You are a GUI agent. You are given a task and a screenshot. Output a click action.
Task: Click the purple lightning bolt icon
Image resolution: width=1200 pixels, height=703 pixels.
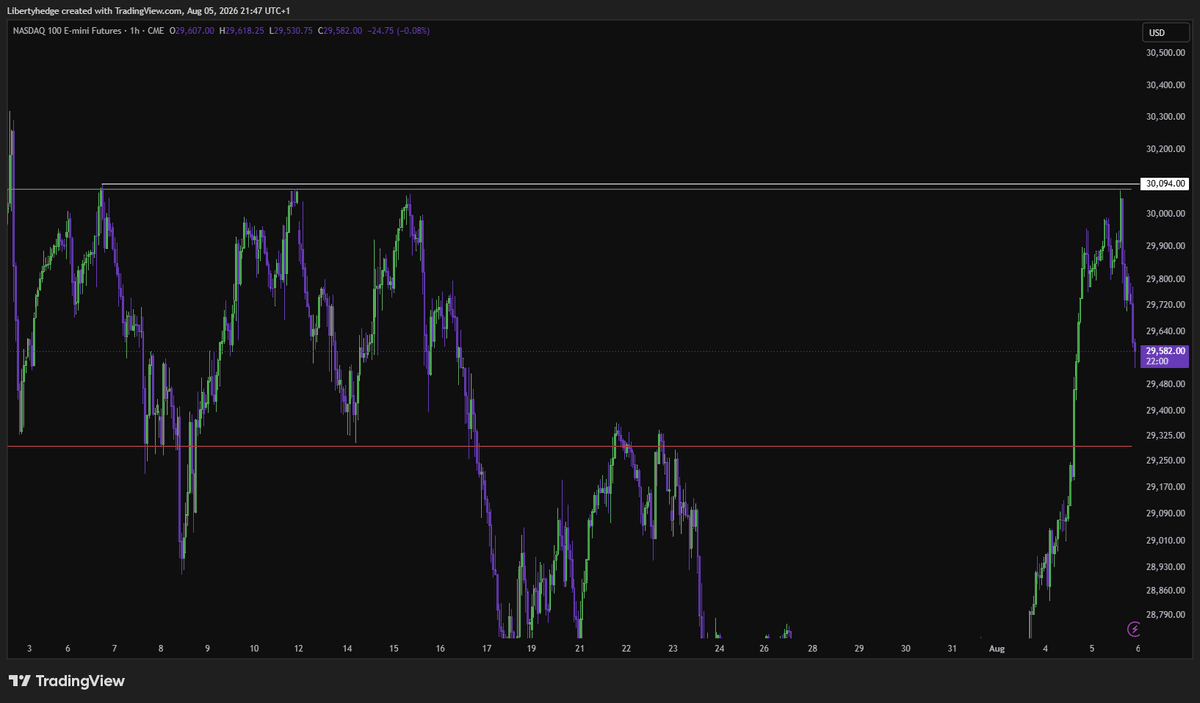tap(1134, 628)
